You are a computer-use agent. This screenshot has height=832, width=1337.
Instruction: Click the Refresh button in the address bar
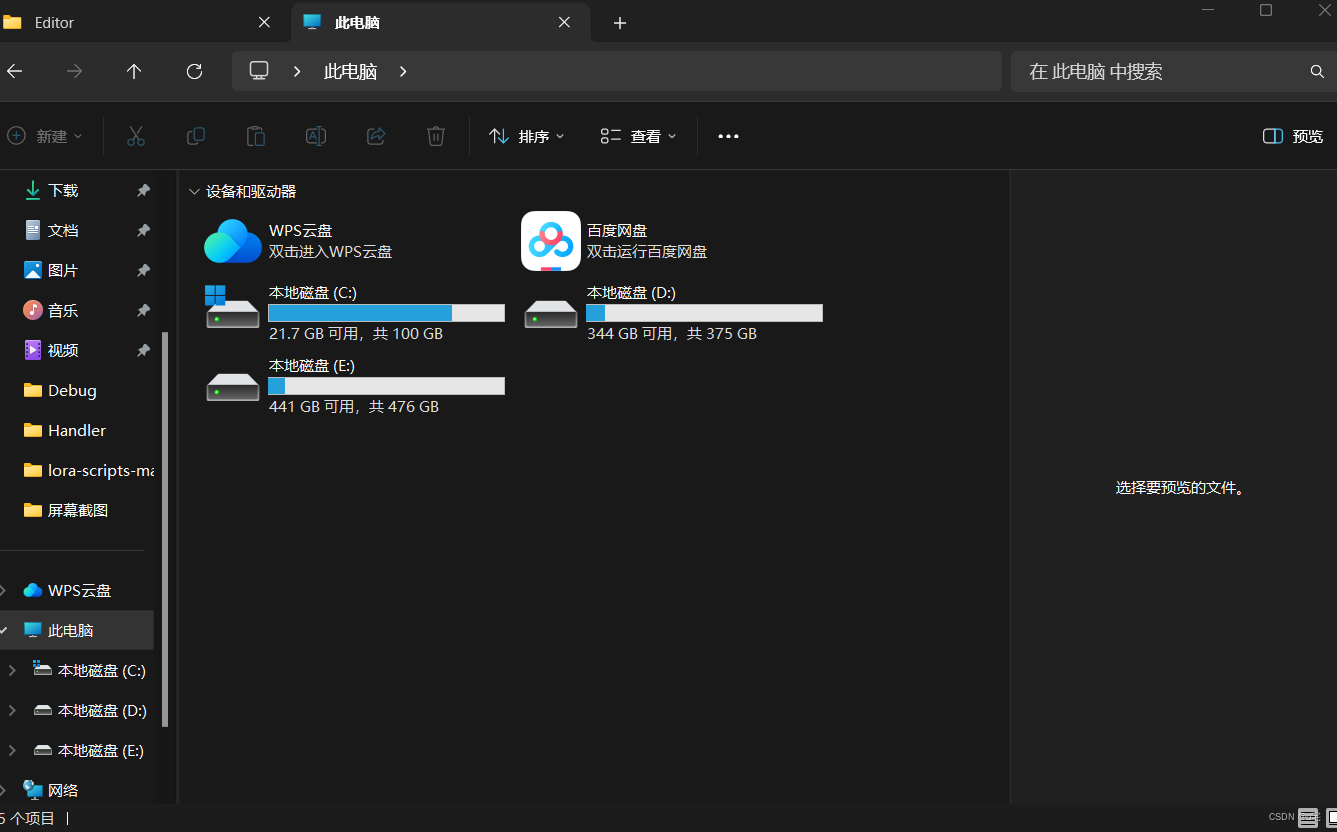click(194, 71)
